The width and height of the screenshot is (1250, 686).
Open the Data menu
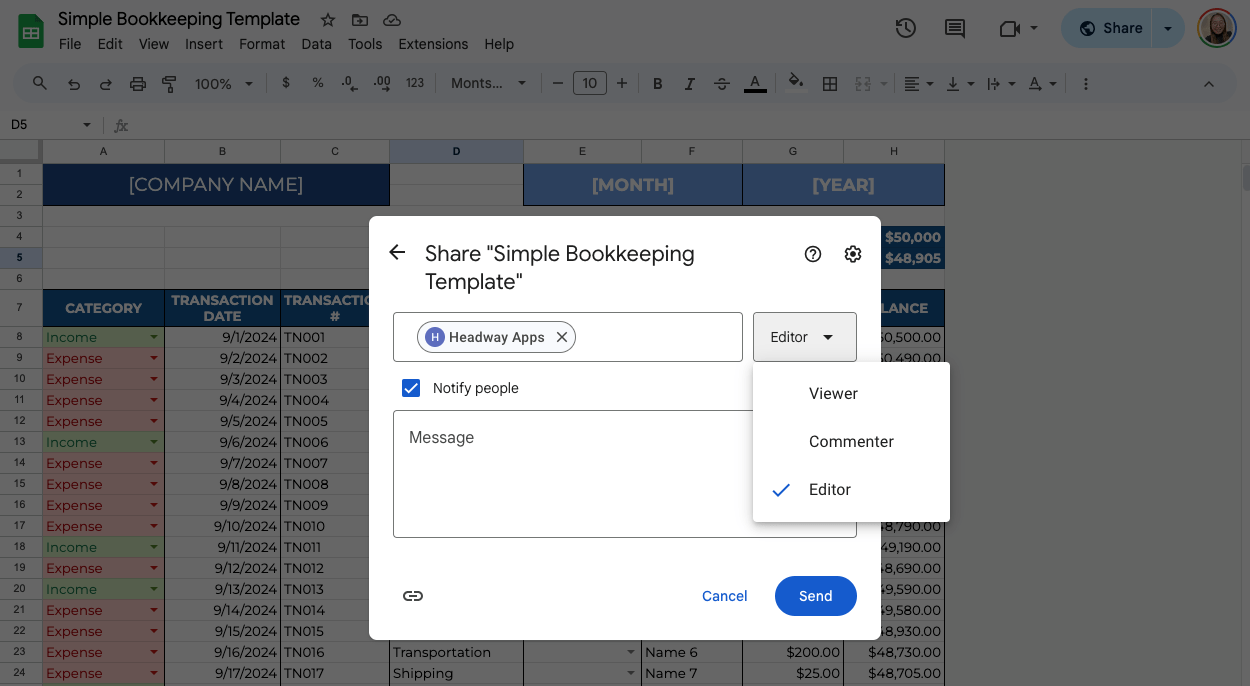coord(316,44)
